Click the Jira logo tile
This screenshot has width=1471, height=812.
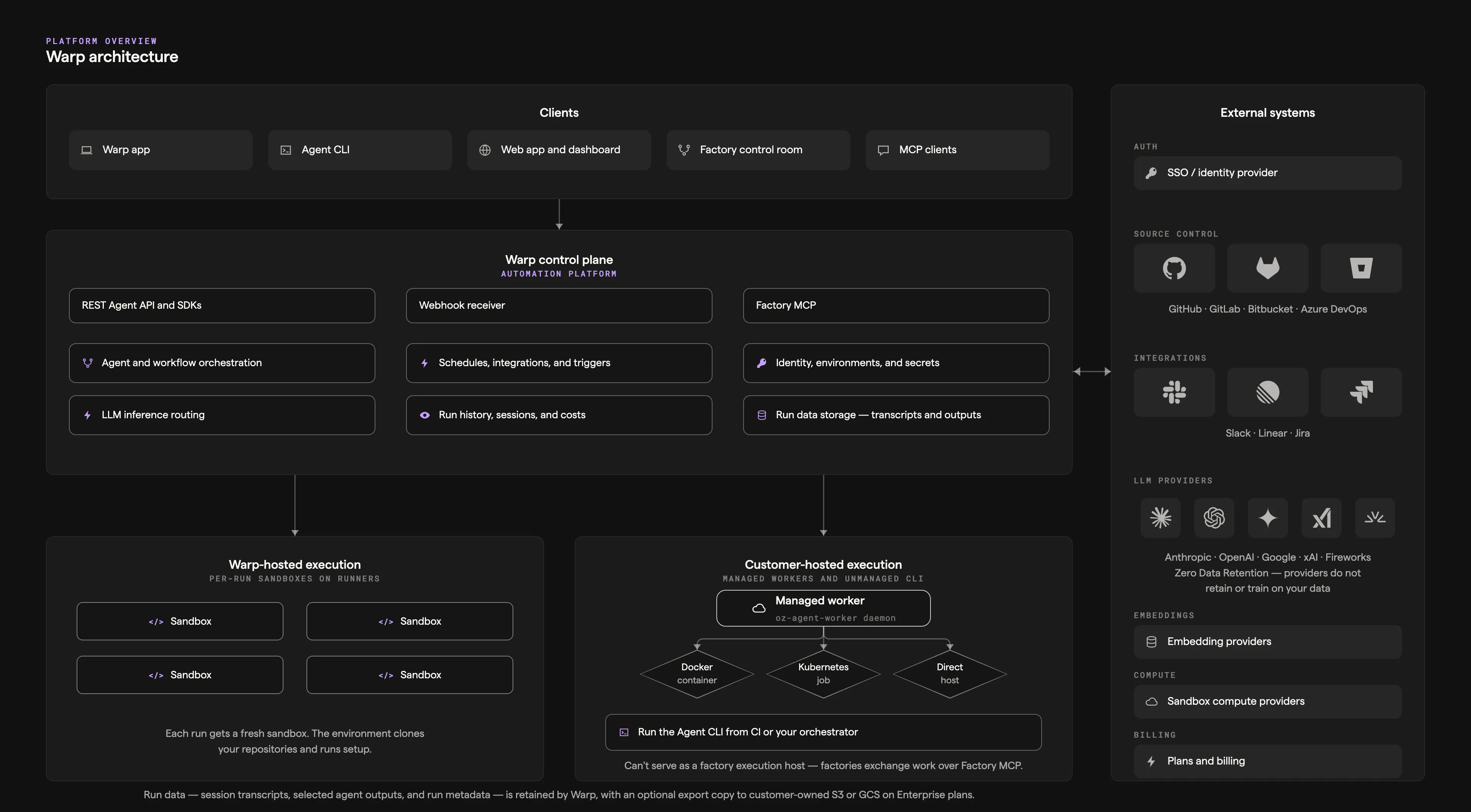point(1361,392)
